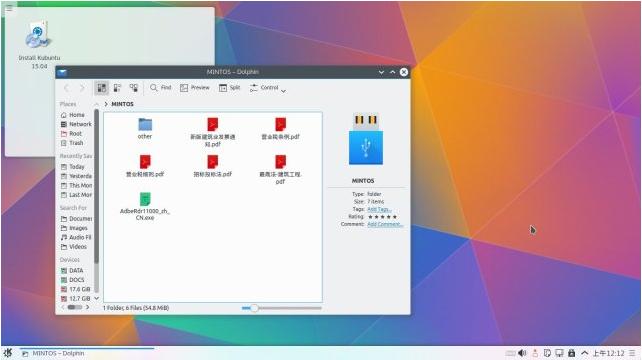642x360 pixels.
Task: Open the display configuration tray icon
Action: (559, 353)
